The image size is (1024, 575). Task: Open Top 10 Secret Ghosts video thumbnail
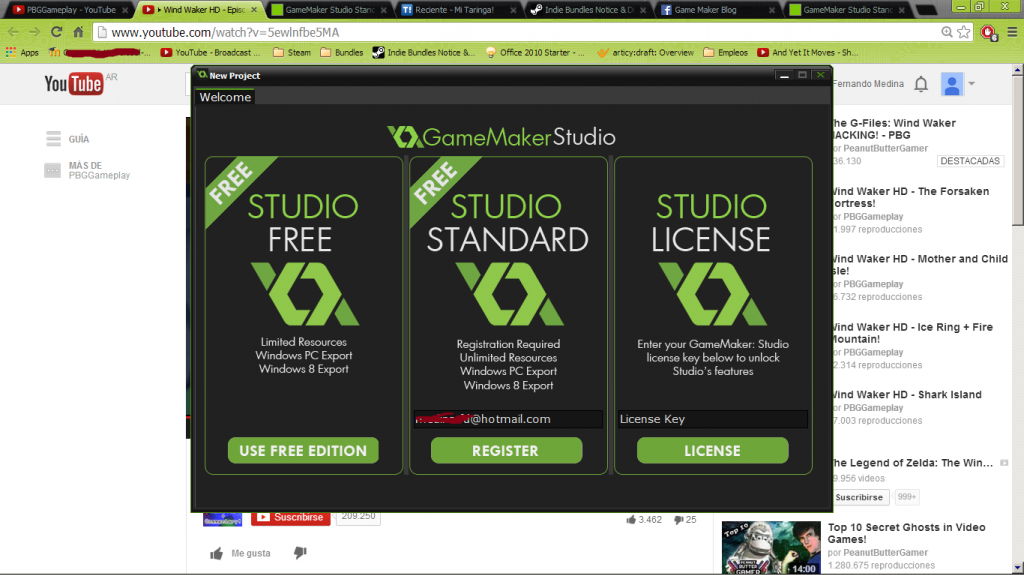pos(771,548)
